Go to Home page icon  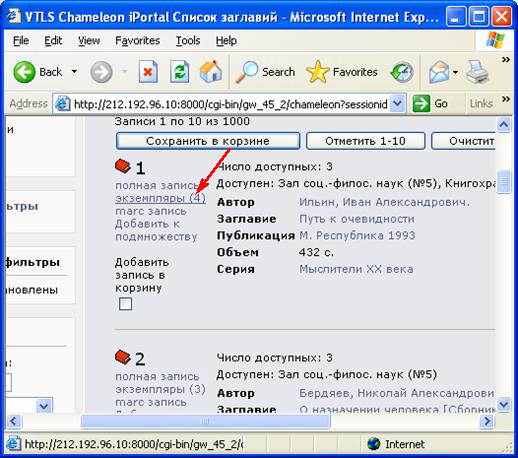pyautogui.click(x=211, y=71)
